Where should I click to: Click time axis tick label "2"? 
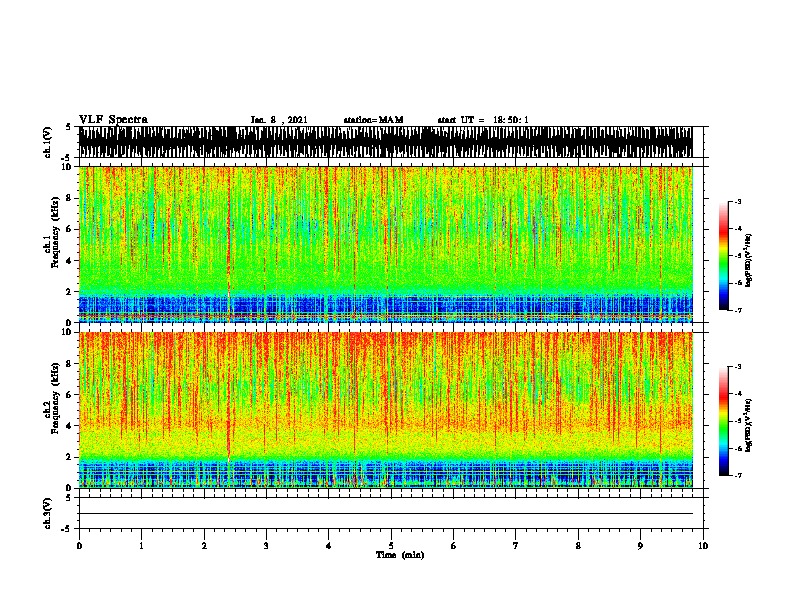(x=204, y=546)
